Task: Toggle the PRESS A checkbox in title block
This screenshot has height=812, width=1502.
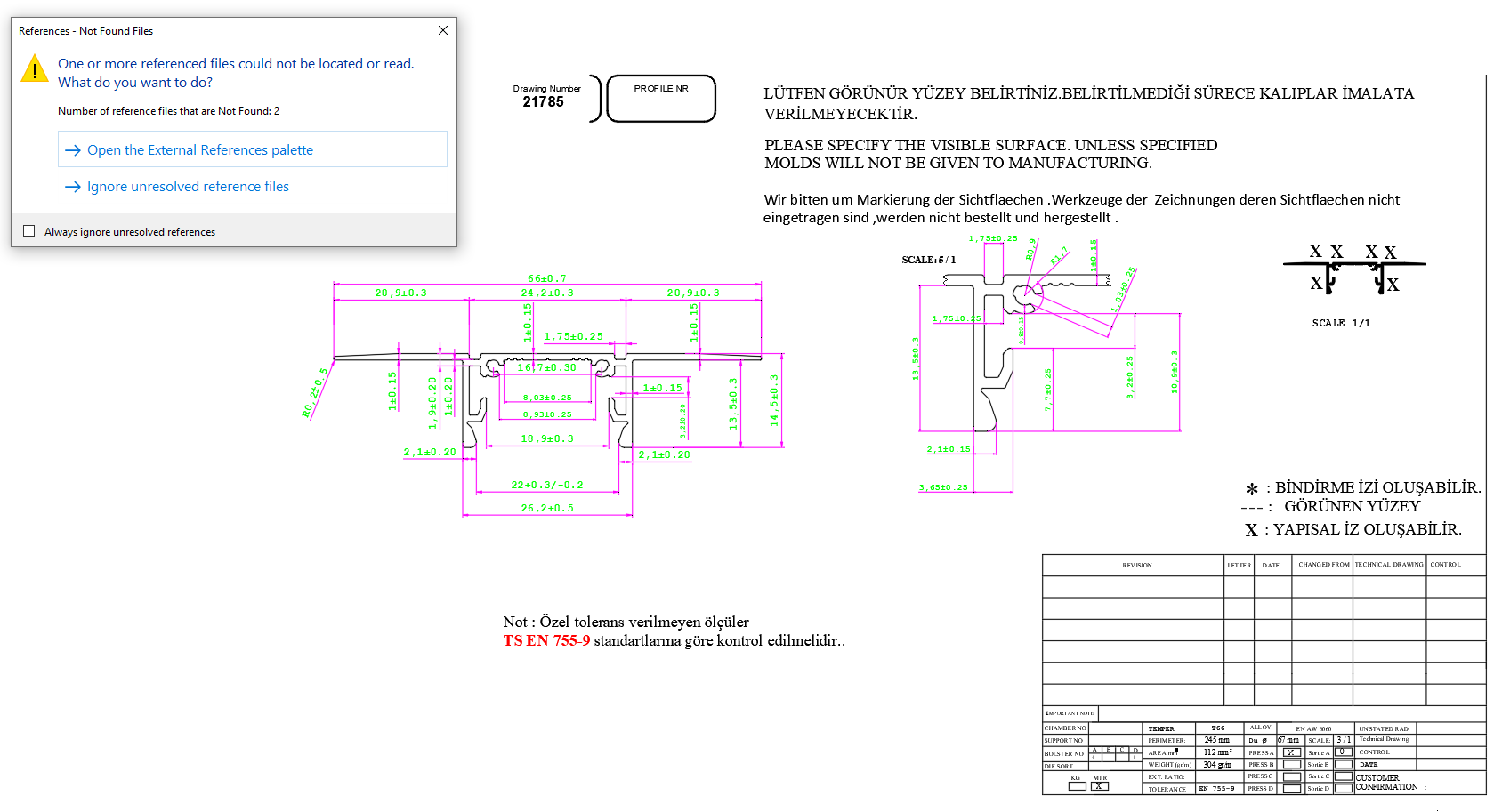Action: tap(1292, 752)
